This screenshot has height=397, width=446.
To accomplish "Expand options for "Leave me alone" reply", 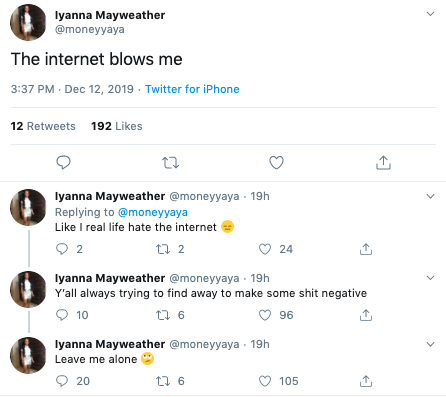I will click(x=430, y=344).
